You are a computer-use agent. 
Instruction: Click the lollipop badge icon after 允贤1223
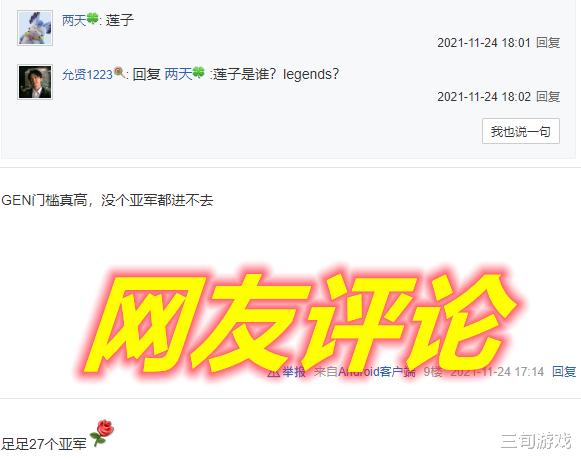click(119, 72)
